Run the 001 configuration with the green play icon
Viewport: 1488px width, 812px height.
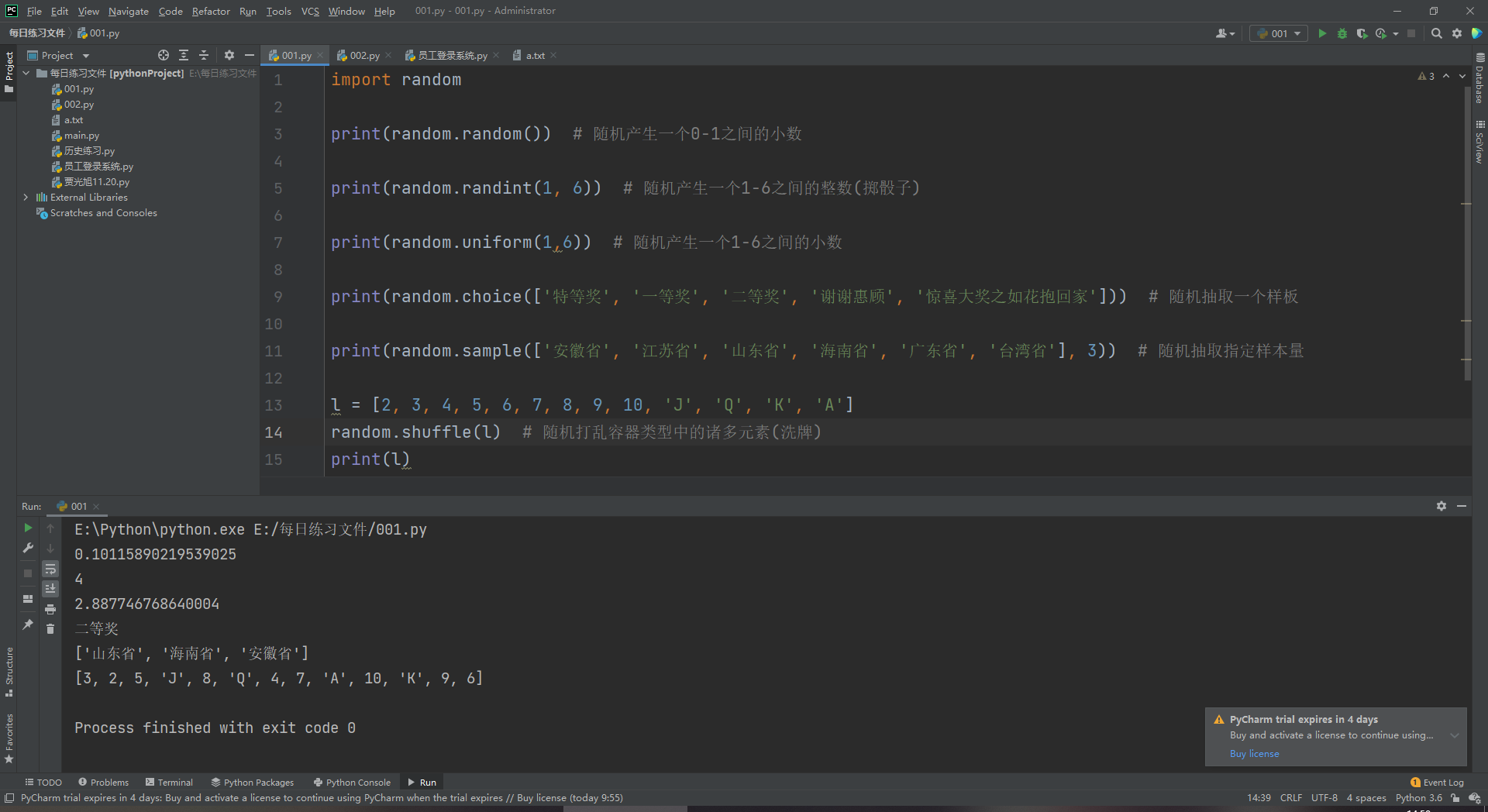tap(1322, 33)
